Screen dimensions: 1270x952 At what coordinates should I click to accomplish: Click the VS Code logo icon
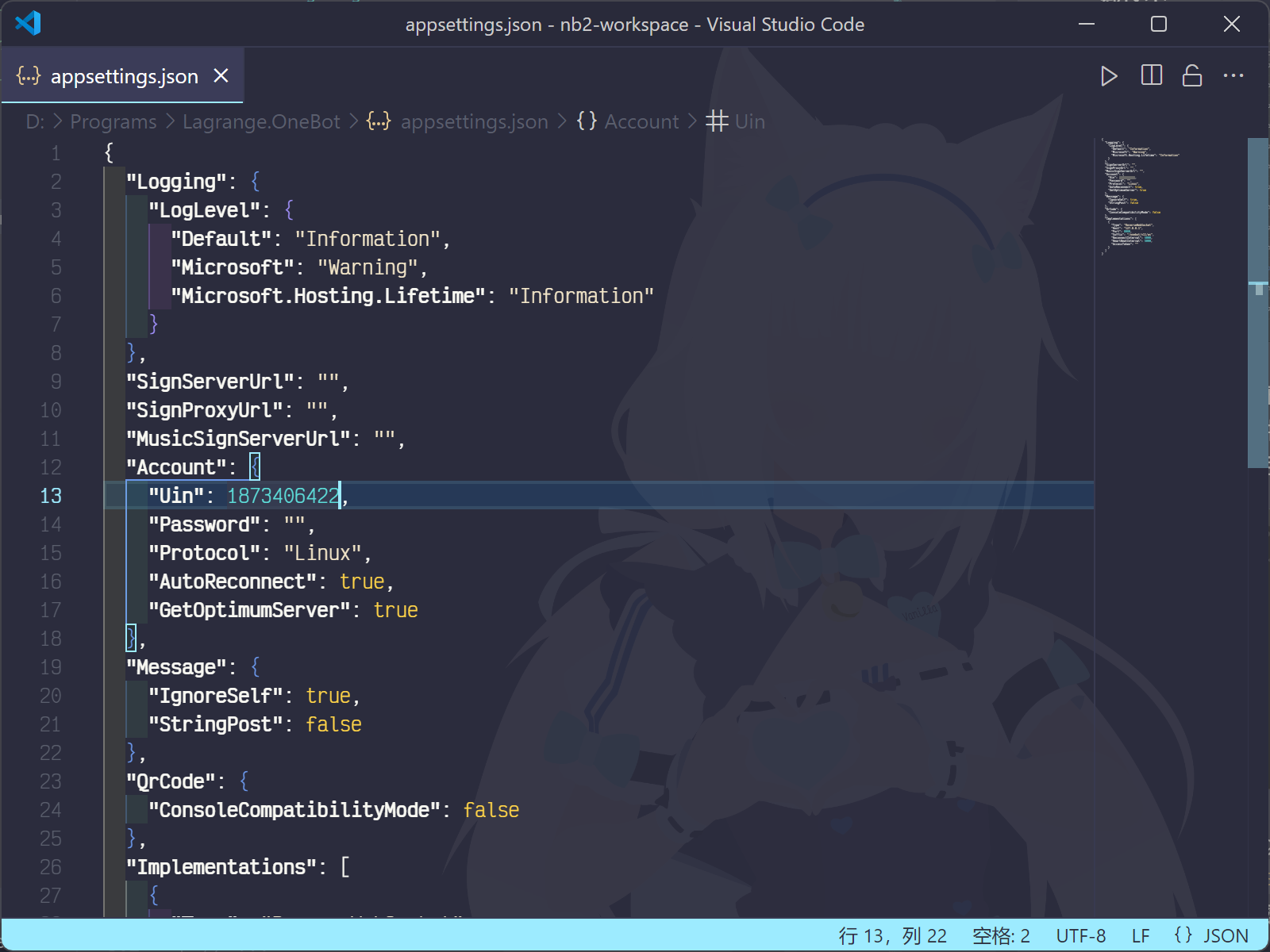click(28, 24)
